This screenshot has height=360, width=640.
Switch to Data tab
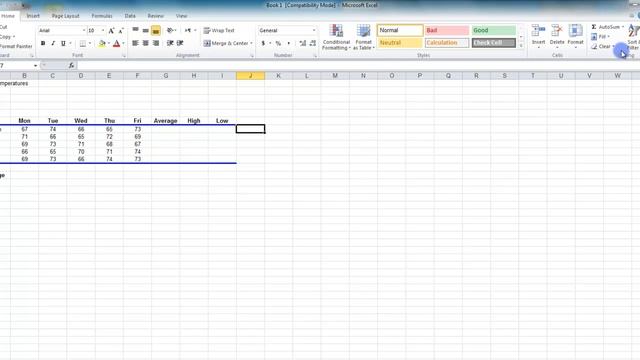[130, 16]
